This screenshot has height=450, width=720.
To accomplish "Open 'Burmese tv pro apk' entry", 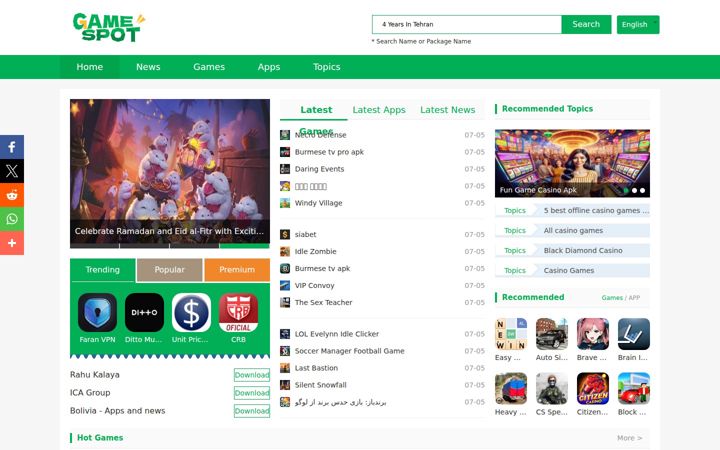I will (329, 152).
